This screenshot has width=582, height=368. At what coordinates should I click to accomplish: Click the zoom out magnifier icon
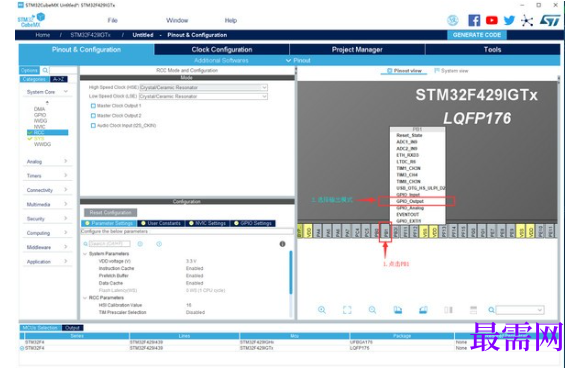pyautogui.click(x=372, y=310)
